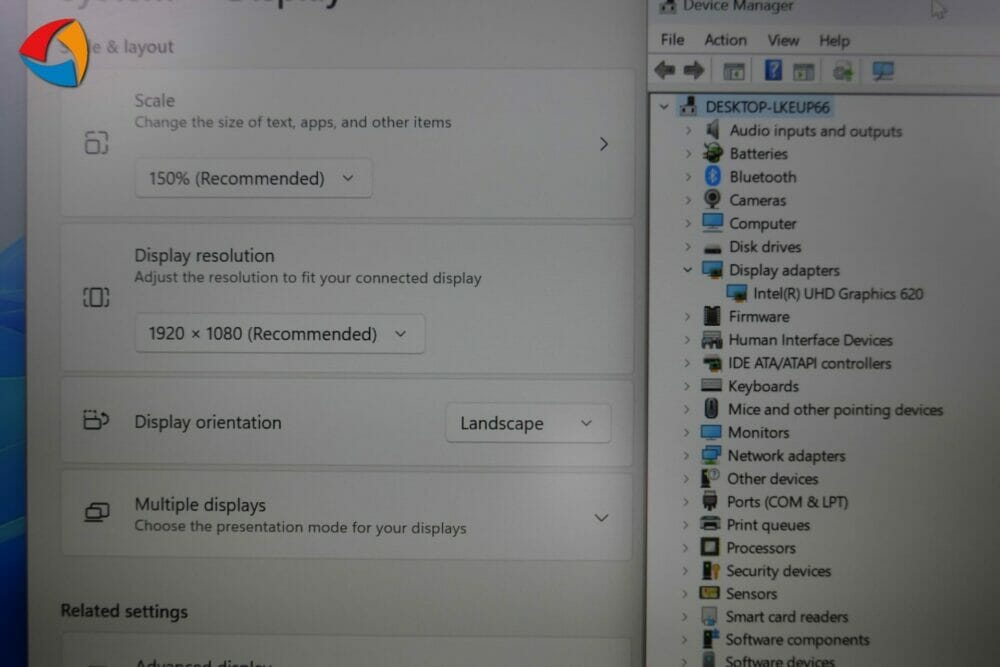
Task: Click the Bluetooth icon in the device tree
Action: coord(712,176)
